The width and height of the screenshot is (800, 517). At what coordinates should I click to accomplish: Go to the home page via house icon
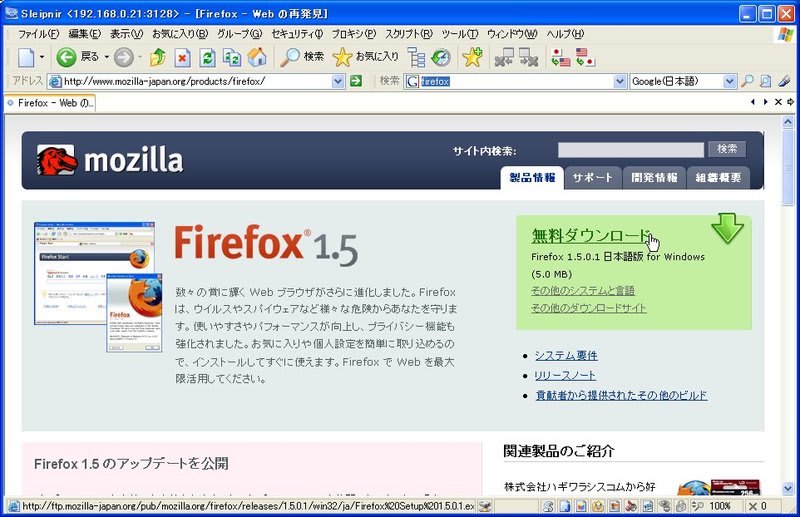(257, 57)
